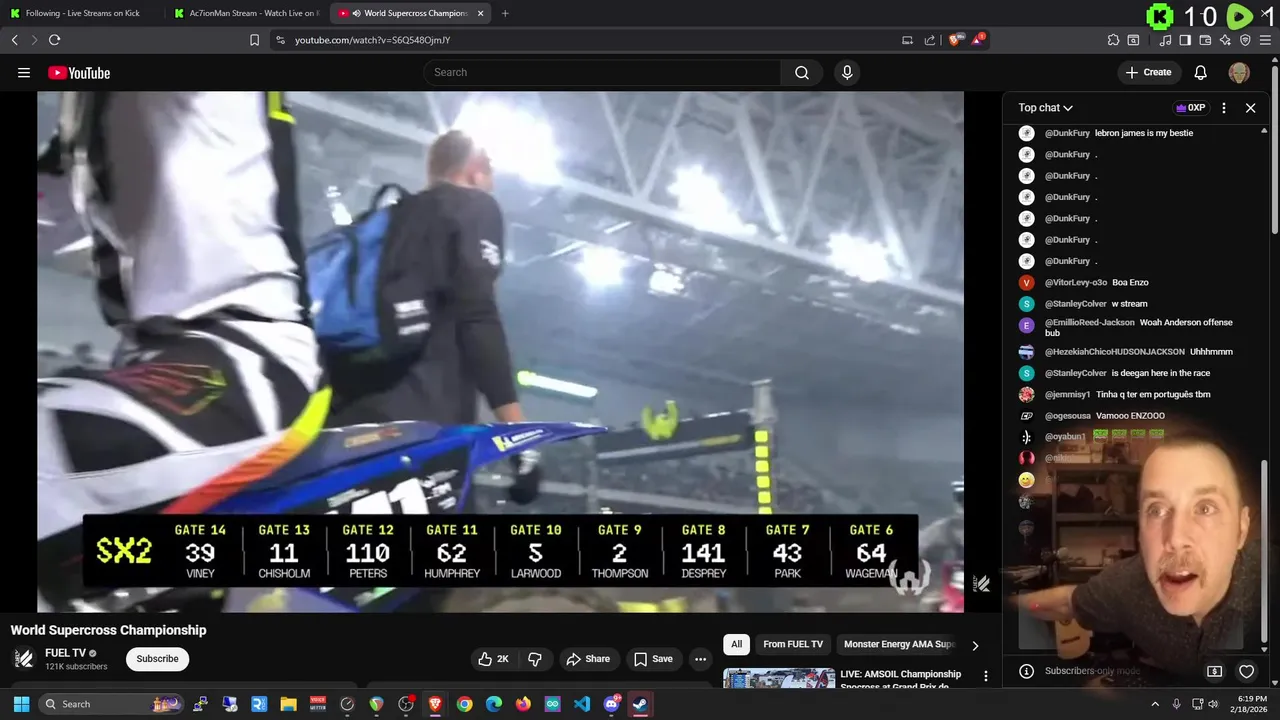This screenshot has height=720, width=1280.
Task: Reload the browser page
Action: 54,40
